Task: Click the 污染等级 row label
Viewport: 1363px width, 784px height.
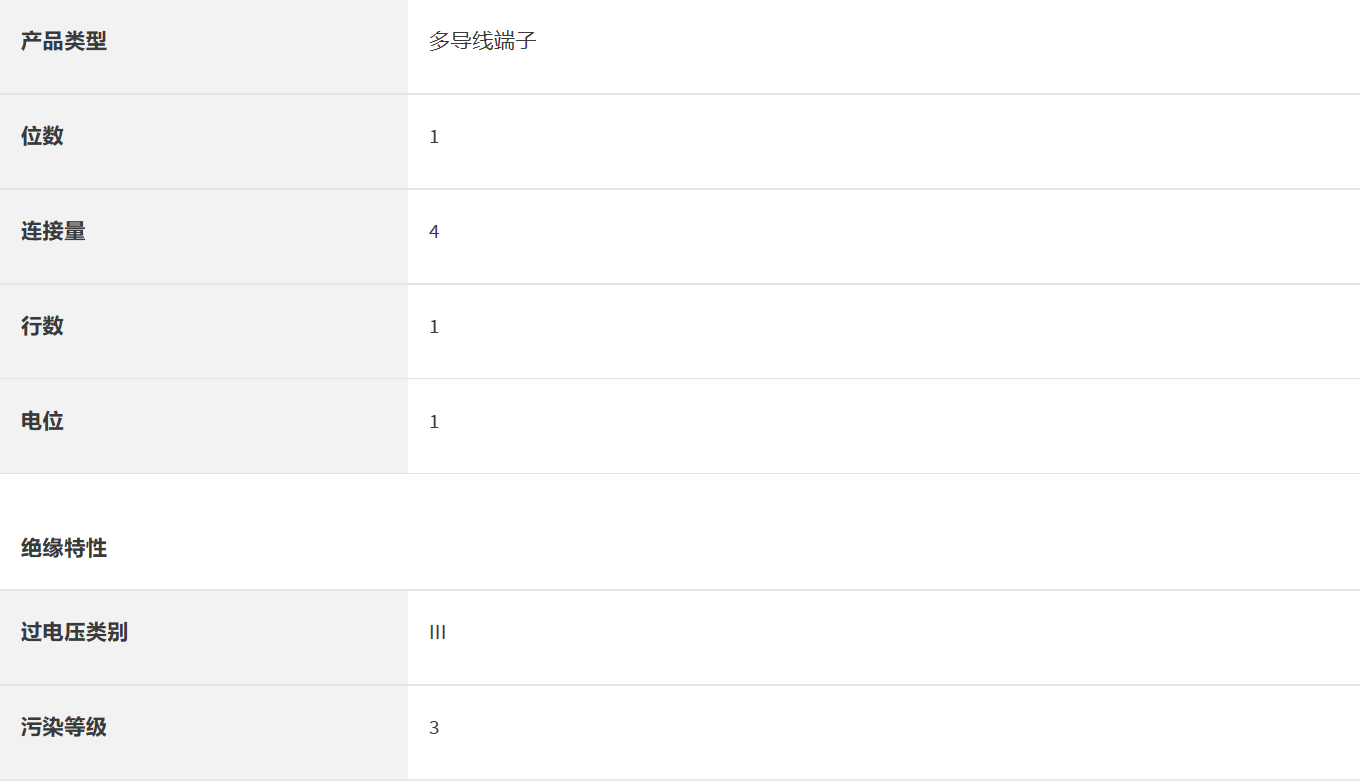Action: click(64, 727)
